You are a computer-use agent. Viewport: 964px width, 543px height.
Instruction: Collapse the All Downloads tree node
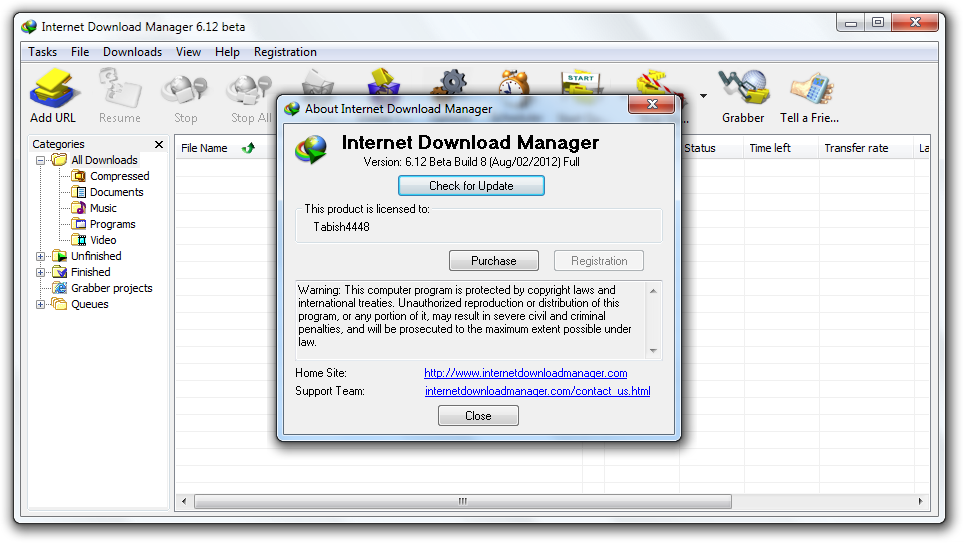(x=41, y=161)
